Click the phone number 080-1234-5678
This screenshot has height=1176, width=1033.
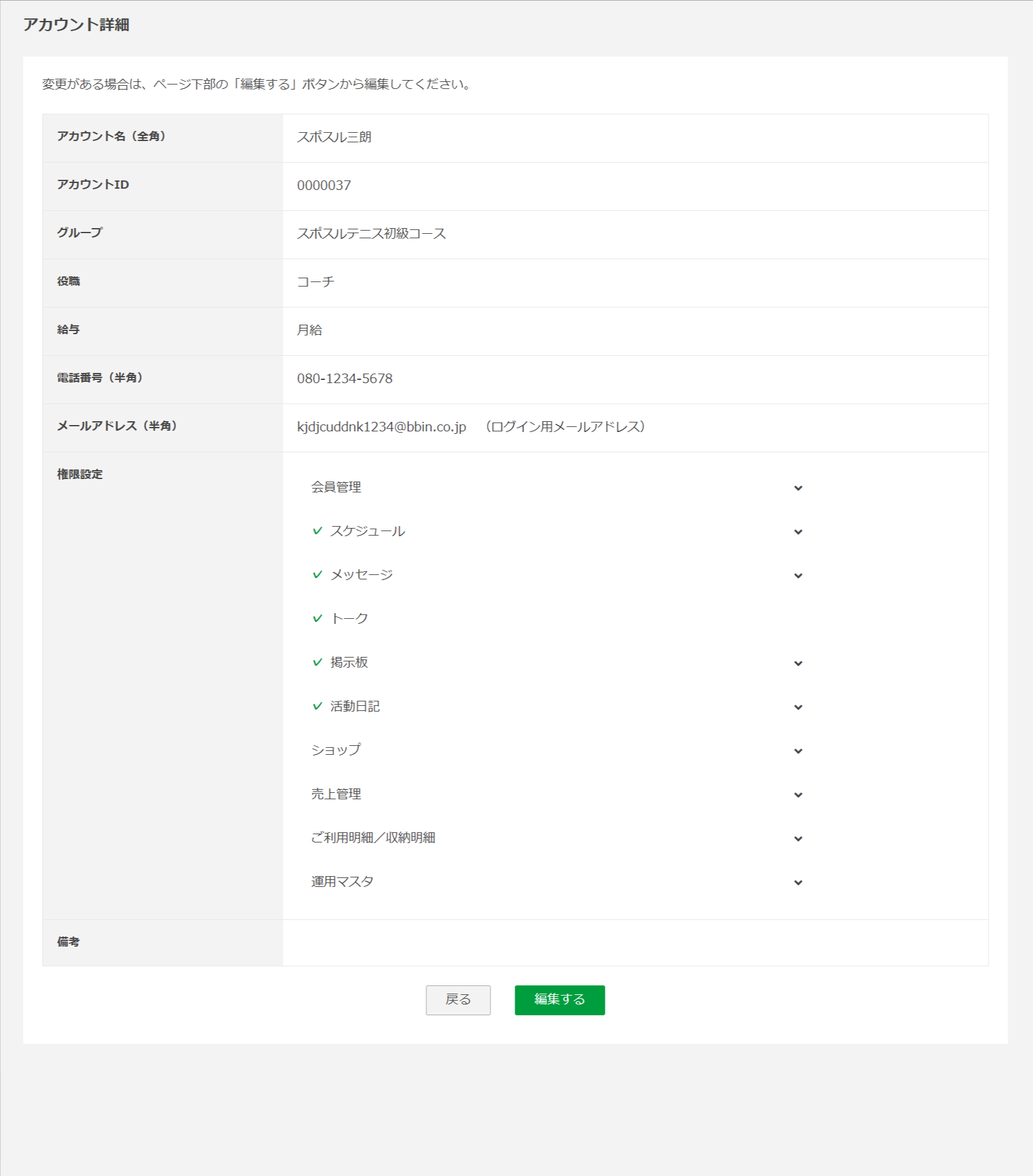tap(344, 379)
